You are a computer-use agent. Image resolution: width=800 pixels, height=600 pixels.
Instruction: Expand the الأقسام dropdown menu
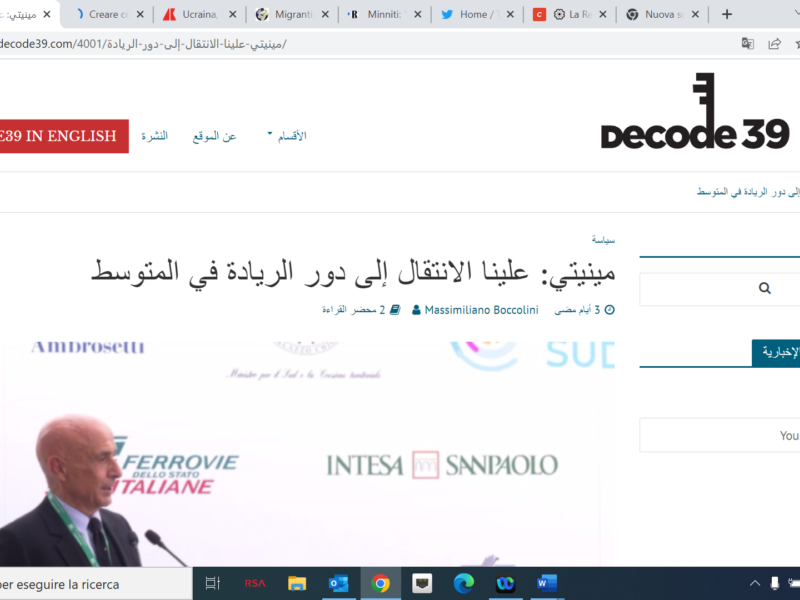287,136
